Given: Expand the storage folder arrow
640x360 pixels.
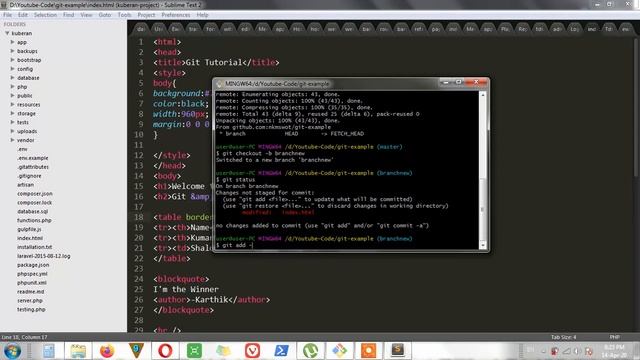Looking at the screenshot, I should (x=13, y=113).
